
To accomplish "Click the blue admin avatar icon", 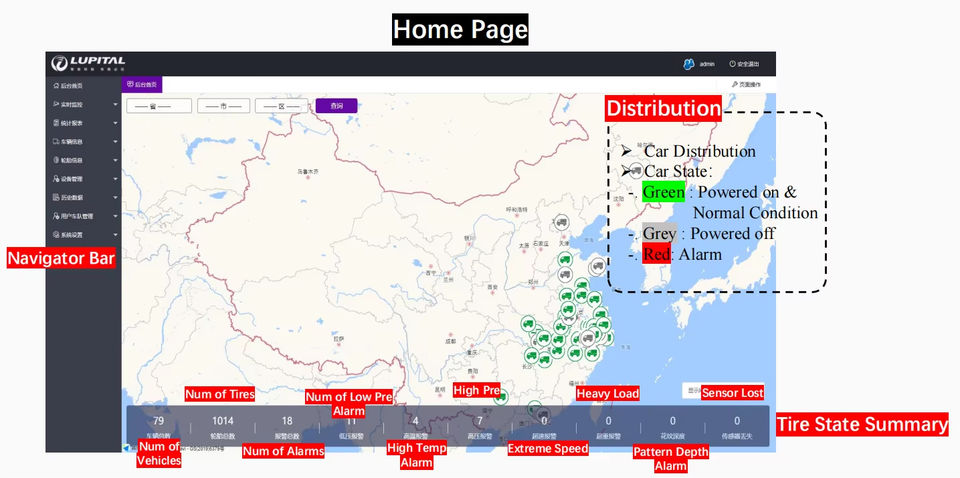I will click(689, 64).
